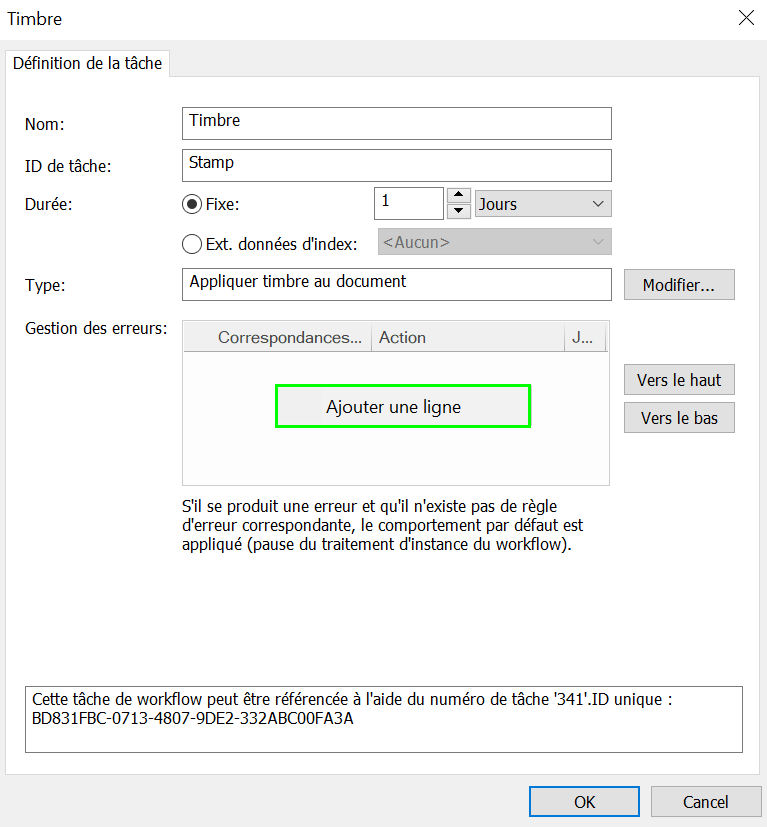Add an error rule with Ajouter une ligne
This screenshot has width=767, height=827.
point(403,407)
